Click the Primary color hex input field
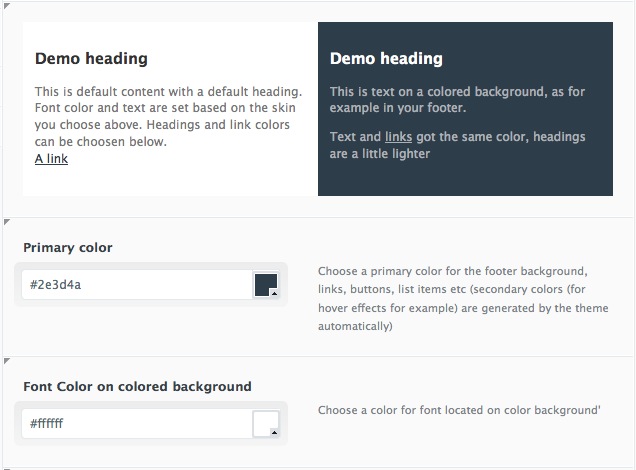 (137, 285)
